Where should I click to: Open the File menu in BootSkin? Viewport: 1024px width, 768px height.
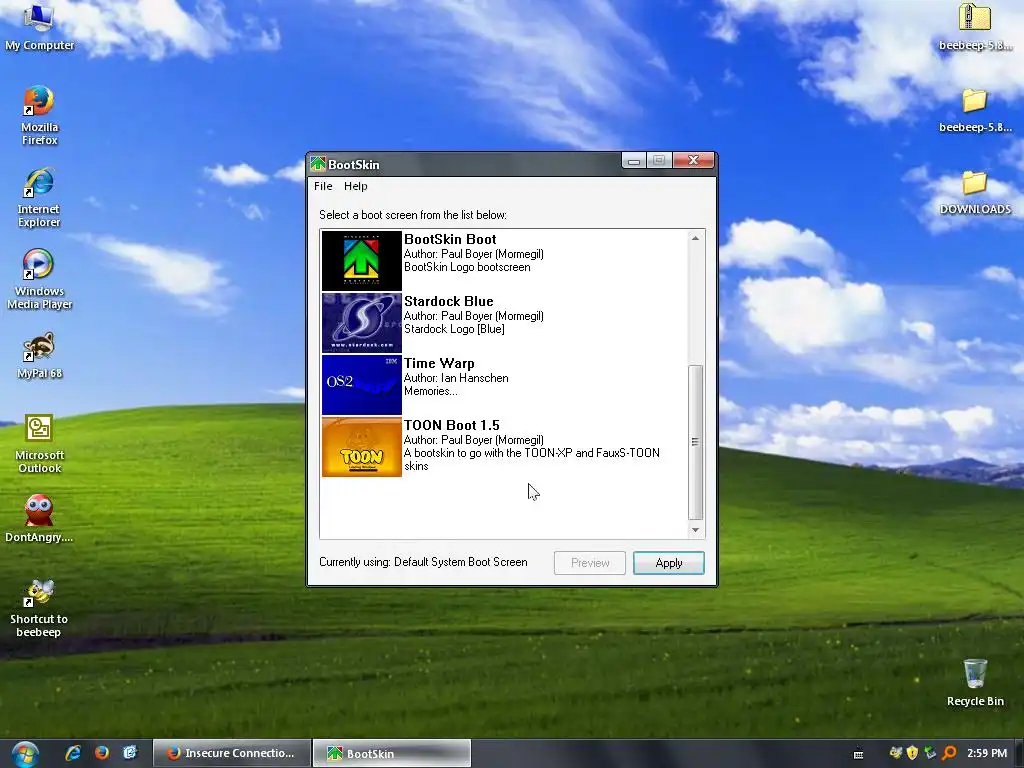tap(323, 186)
